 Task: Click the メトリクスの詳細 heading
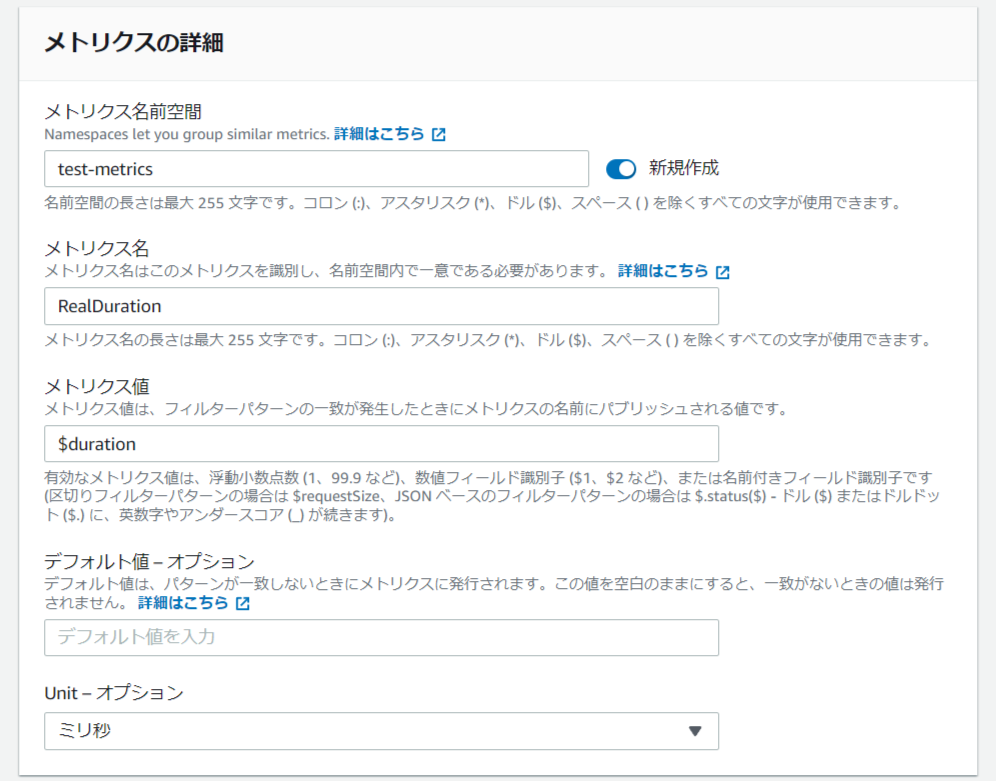coord(133,43)
